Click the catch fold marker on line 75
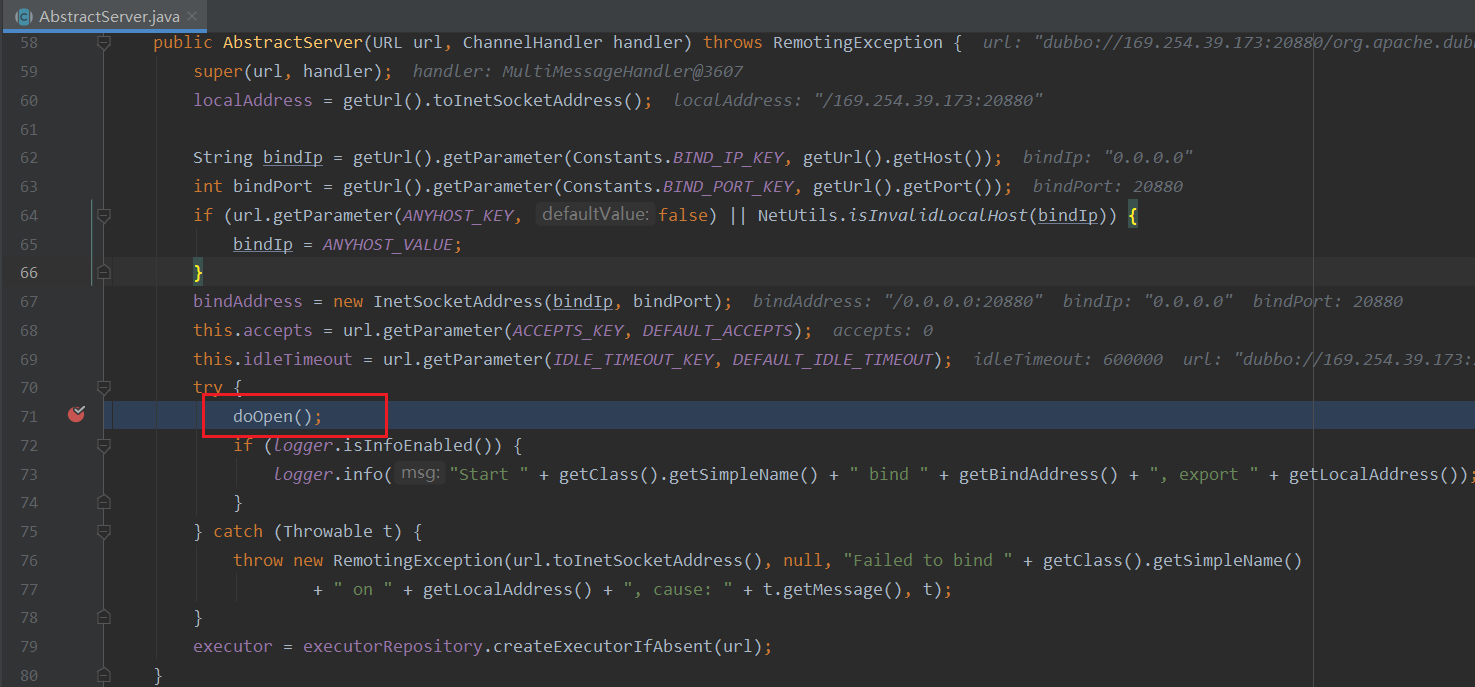Screen dimensions: 1475x687 pos(103,531)
